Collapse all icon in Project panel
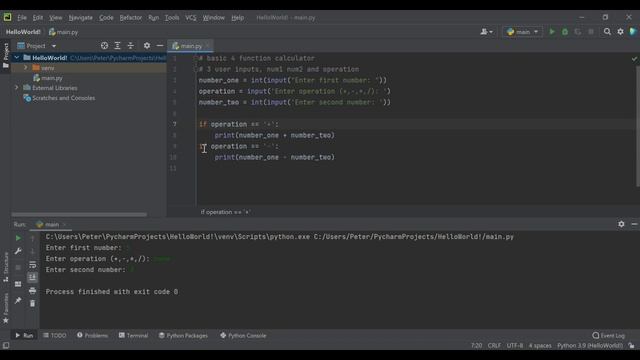The image size is (640, 360). (x=131, y=46)
